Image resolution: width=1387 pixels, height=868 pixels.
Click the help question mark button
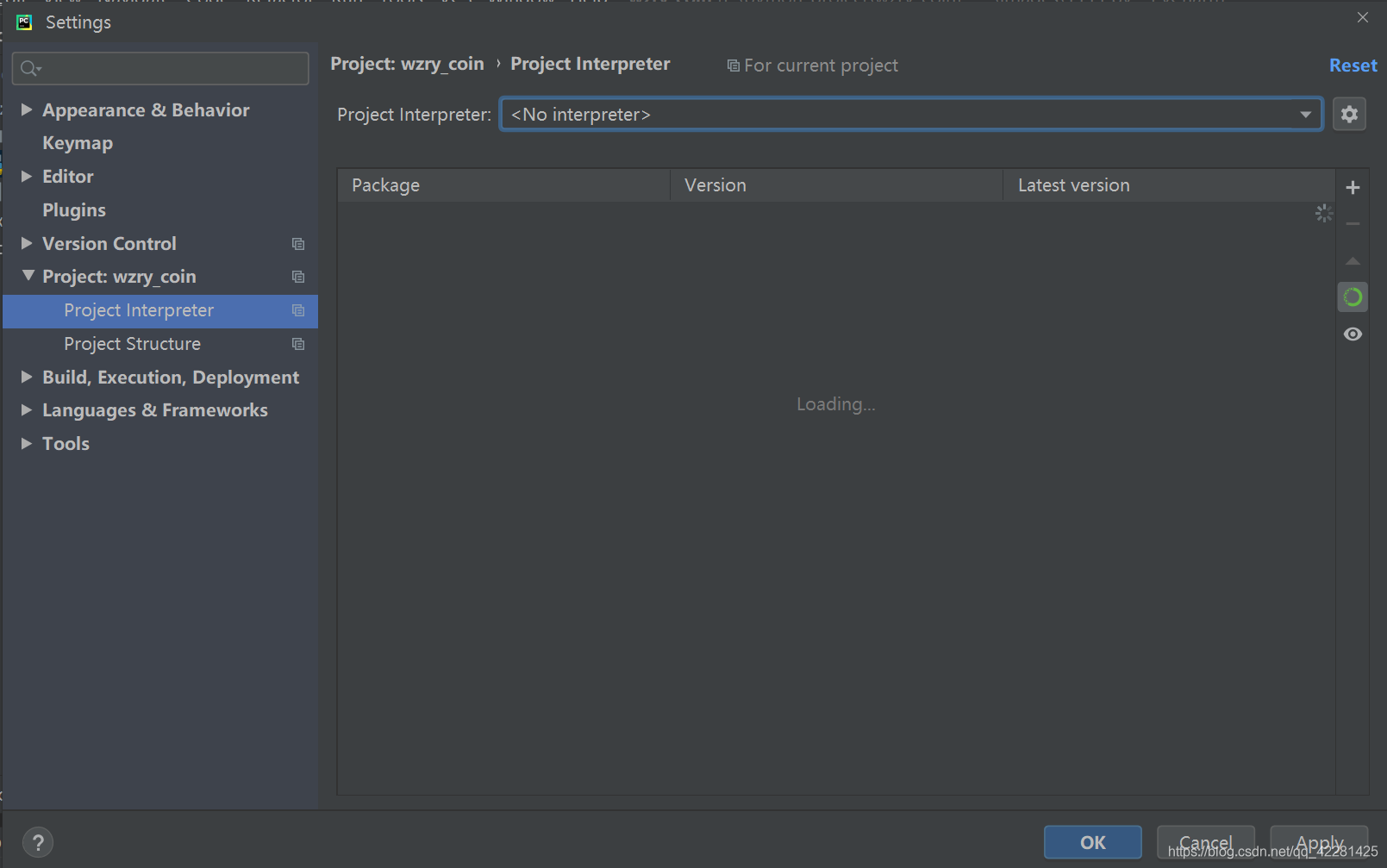pyautogui.click(x=38, y=842)
